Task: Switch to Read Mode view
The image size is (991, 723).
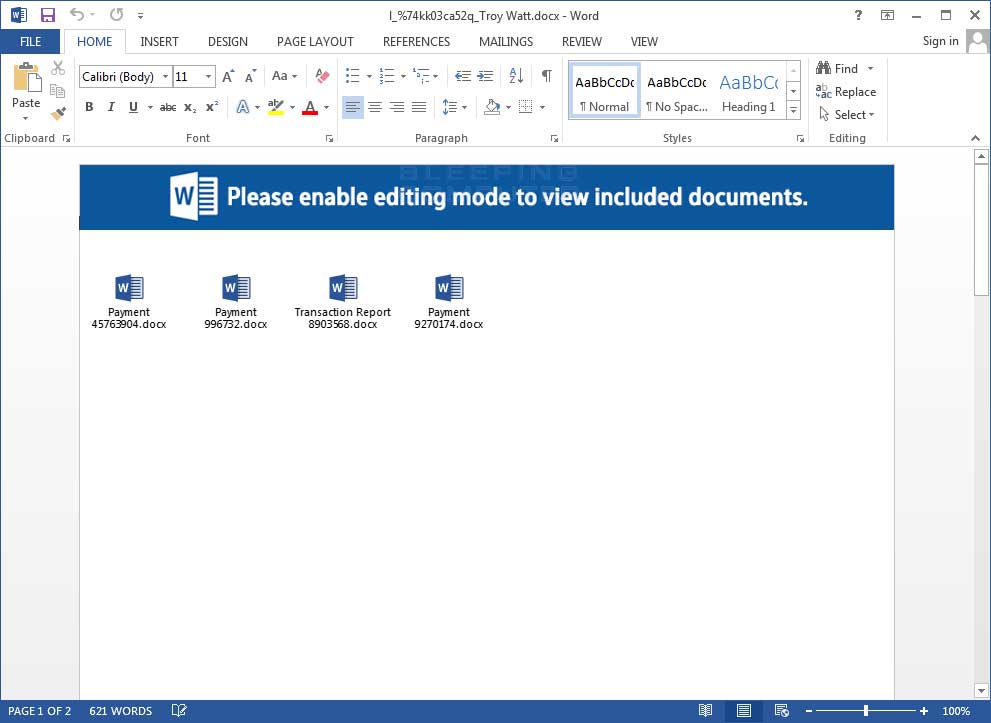Action: (705, 711)
